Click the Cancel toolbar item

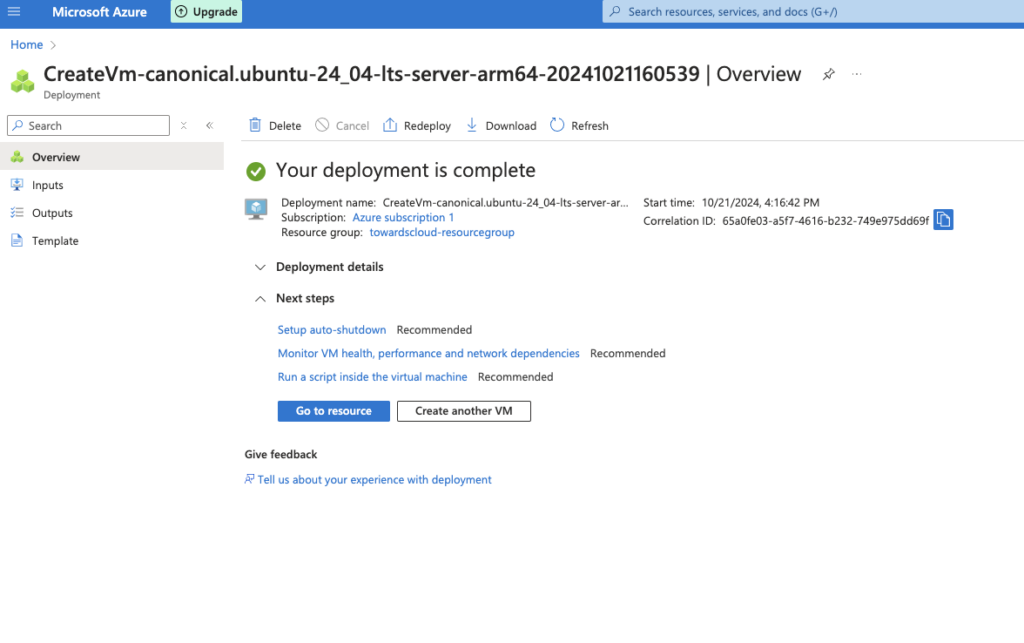(x=342, y=125)
